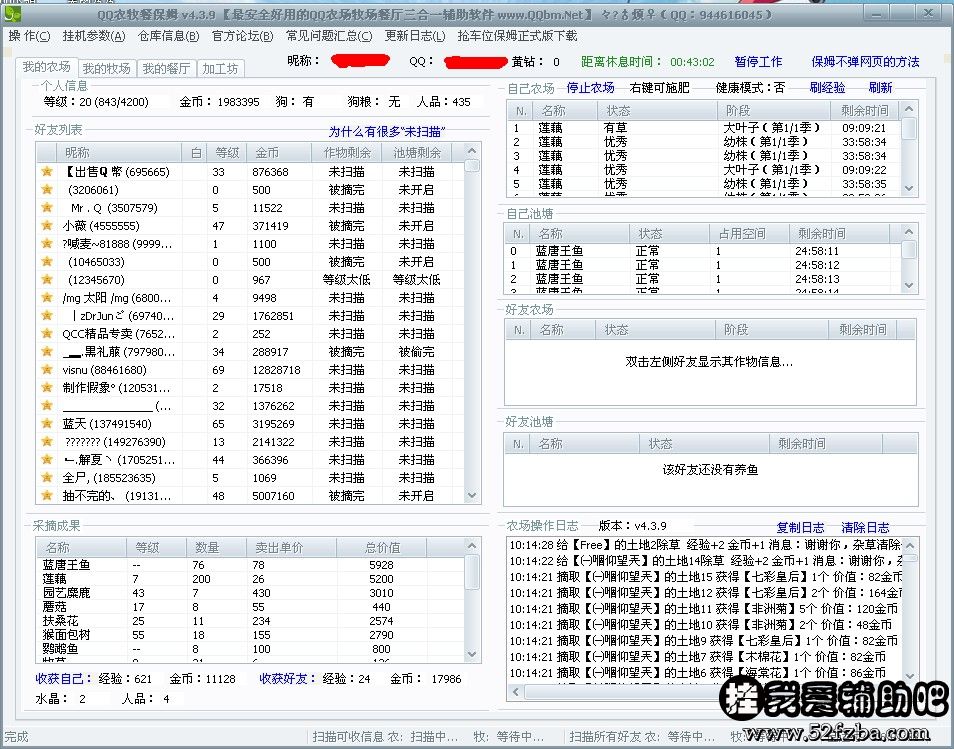Click the 被偷完 pond status cell
954x749 pixels.
[x=416, y=352]
